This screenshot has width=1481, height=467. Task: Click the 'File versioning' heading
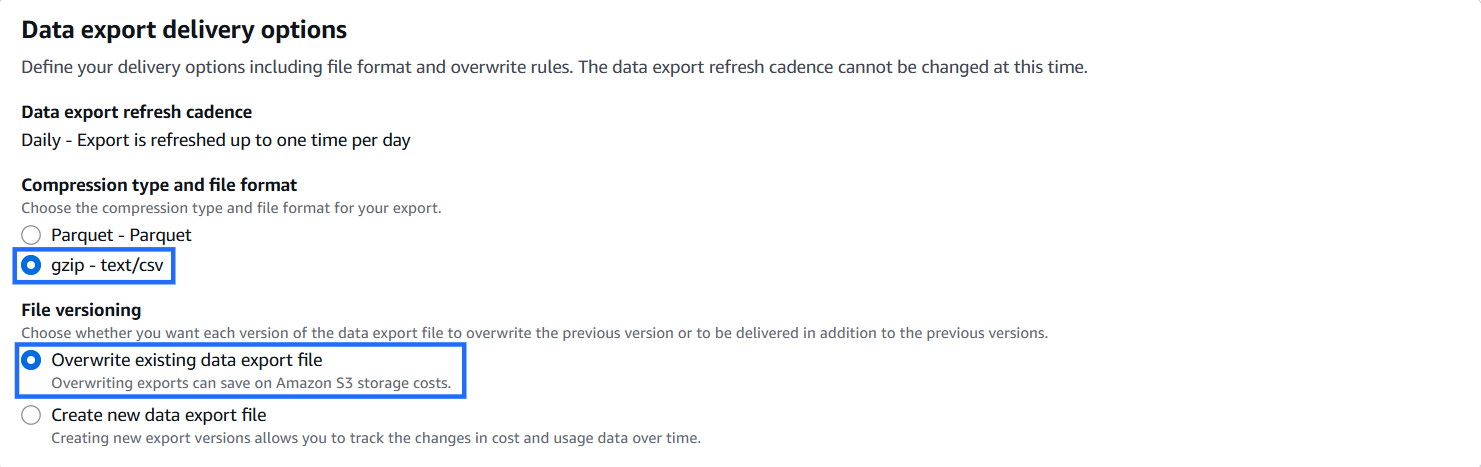[x=81, y=310]
